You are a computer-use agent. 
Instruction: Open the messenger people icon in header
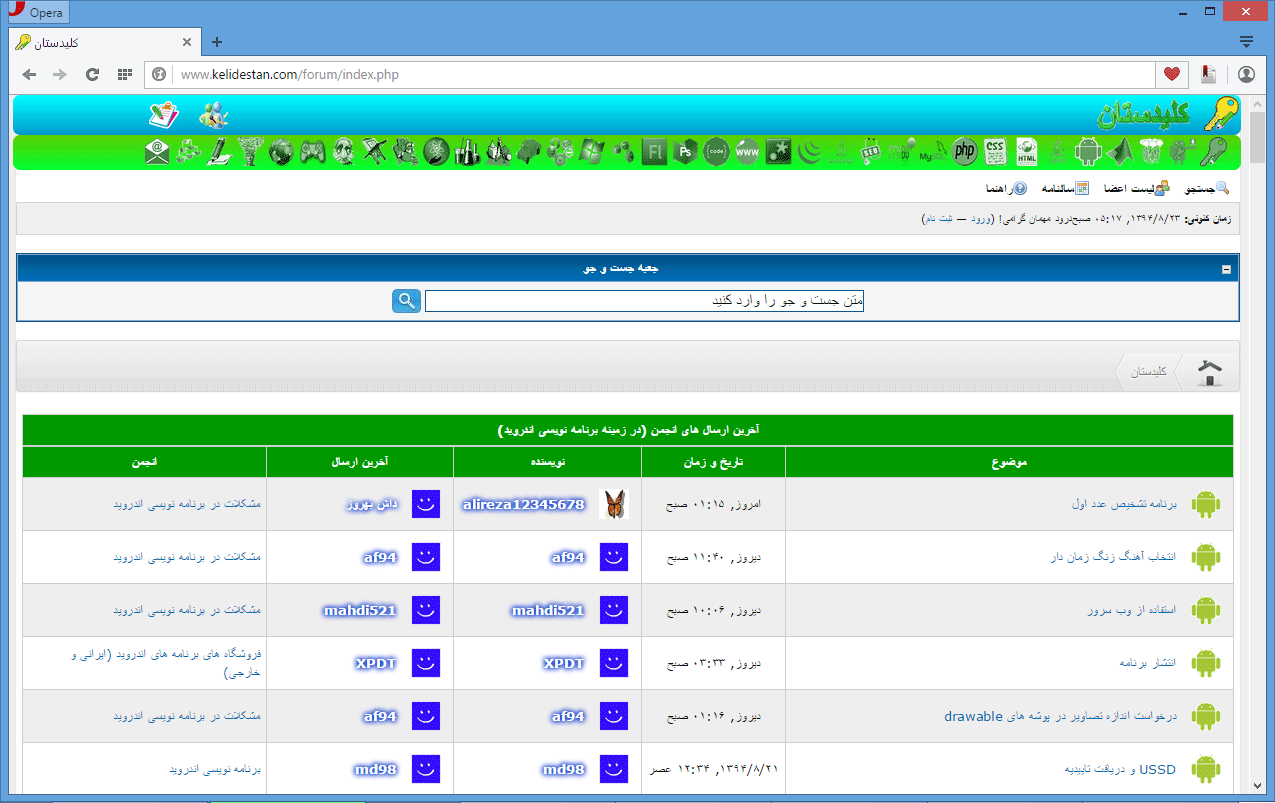pos(213,115)
